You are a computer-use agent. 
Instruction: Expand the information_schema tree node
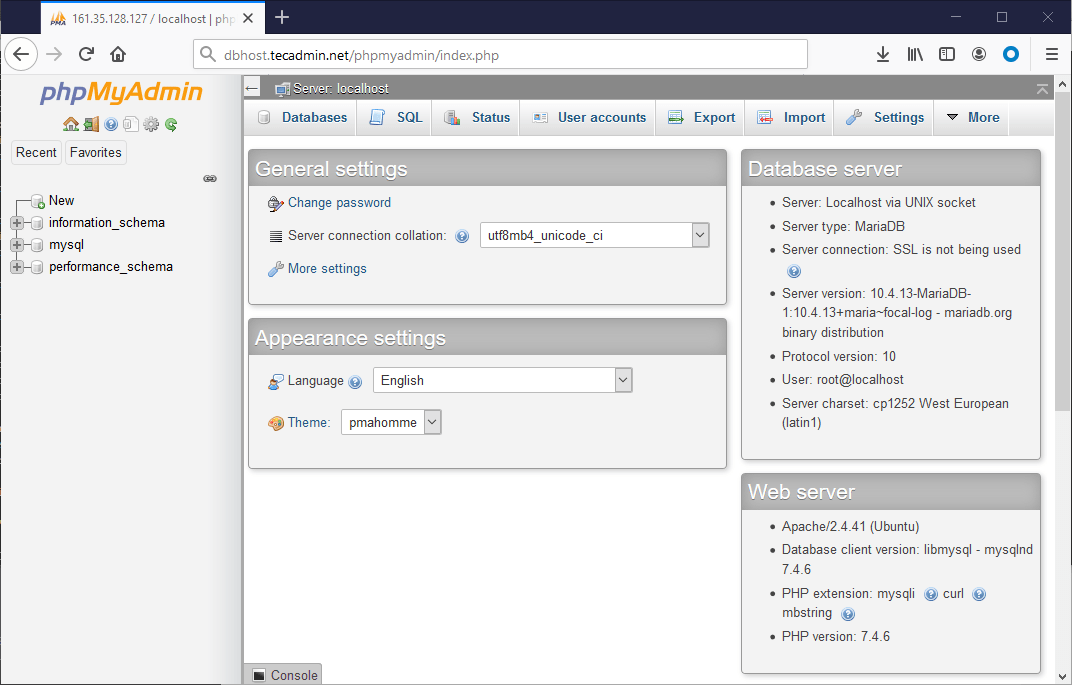[17, 222]
